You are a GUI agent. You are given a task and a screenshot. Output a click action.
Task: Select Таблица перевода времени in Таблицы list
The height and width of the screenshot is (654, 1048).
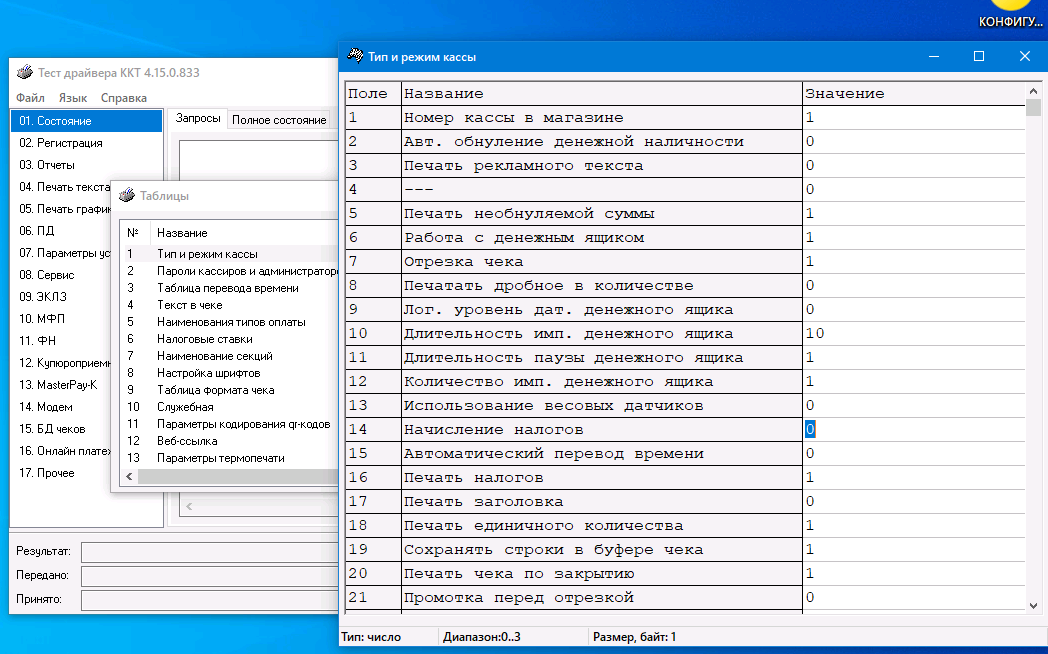[x=229, y=288]
